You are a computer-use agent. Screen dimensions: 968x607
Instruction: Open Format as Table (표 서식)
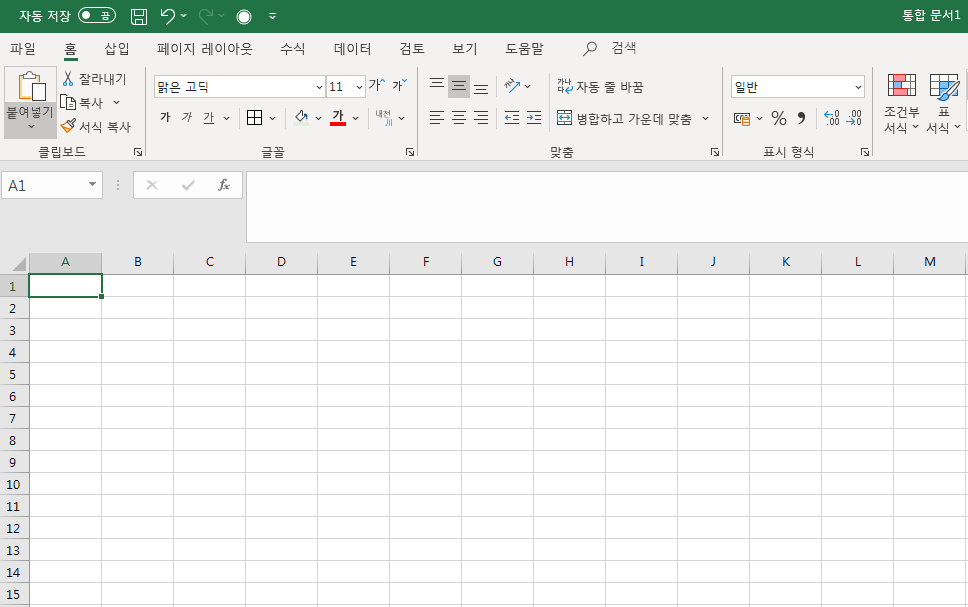944,103
